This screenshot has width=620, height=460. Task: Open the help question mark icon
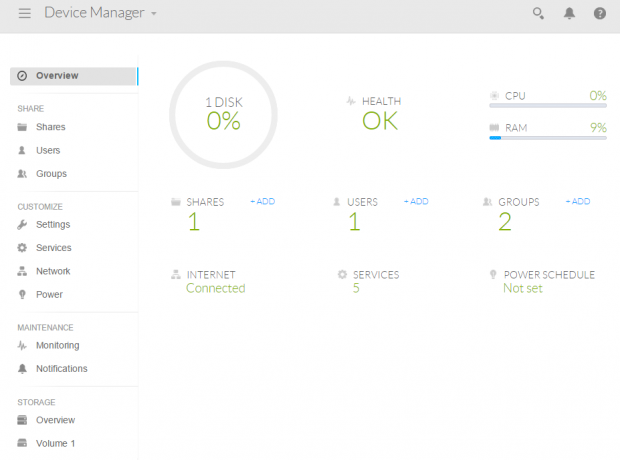[600, 13]
